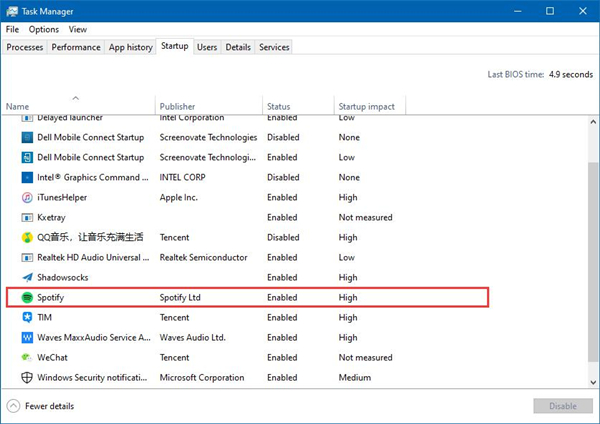
Task: Click the Shadowsocks paper plane icon
Action: pyautogui.click(x=27, y=277)
